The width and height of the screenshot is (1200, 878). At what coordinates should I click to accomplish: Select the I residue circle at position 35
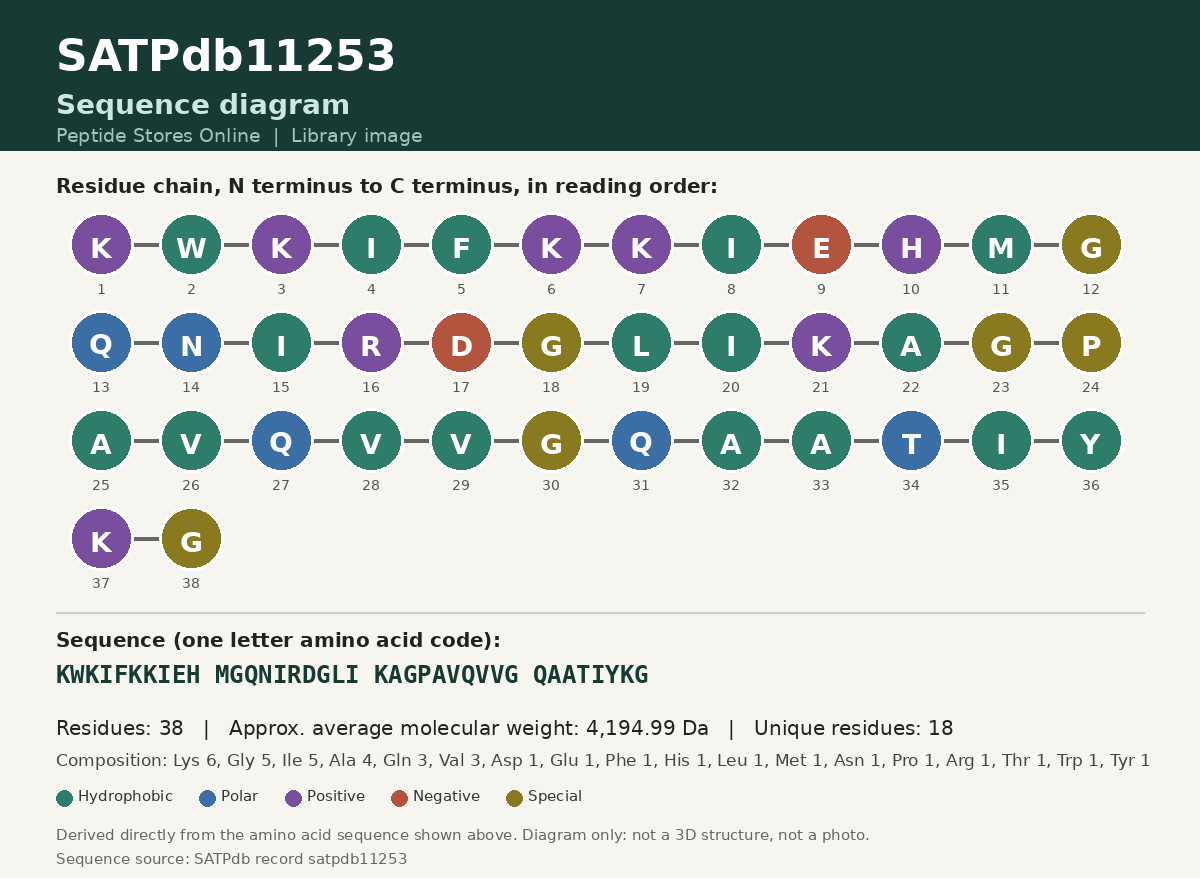tap(1001, 441)
